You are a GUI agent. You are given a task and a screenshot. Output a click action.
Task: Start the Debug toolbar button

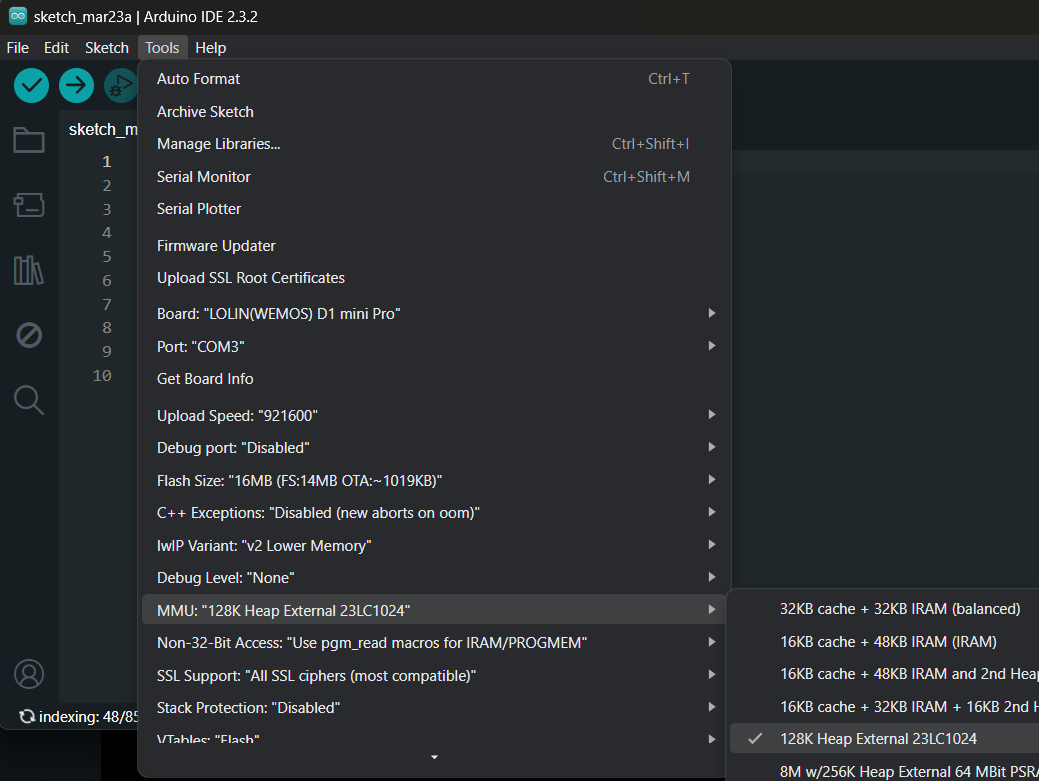click(121, 85)
